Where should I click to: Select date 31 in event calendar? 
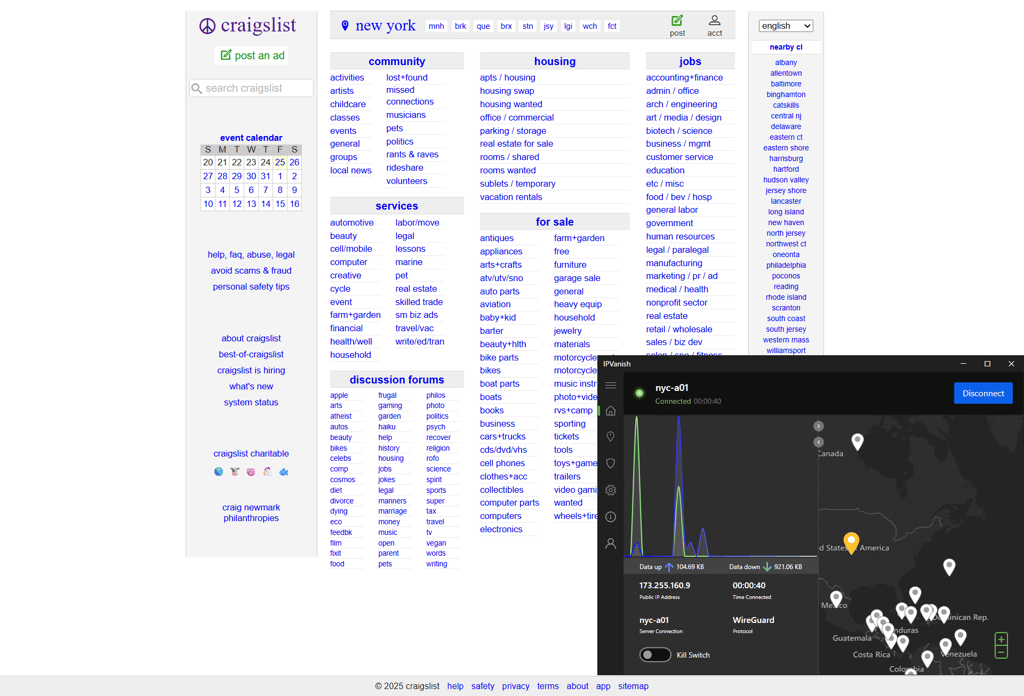click(265, 176)
